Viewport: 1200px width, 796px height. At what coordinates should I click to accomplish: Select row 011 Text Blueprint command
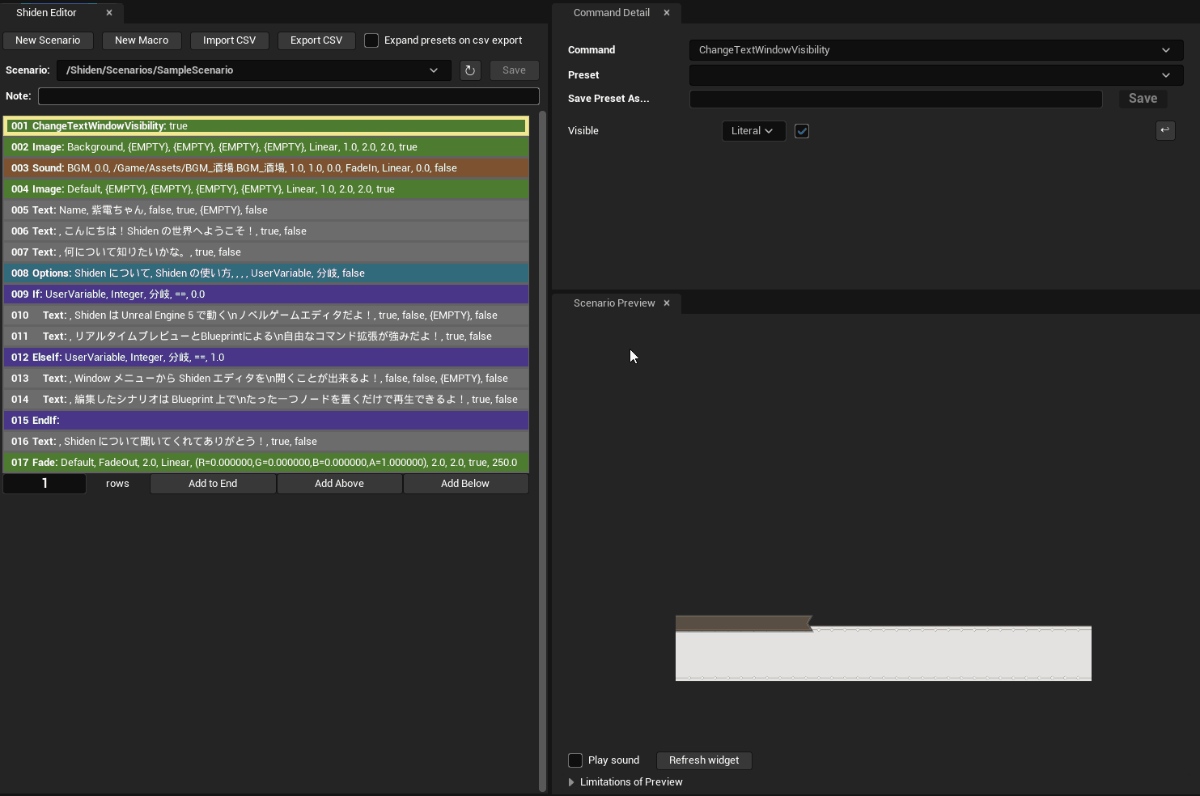click(x=266, y=336)
